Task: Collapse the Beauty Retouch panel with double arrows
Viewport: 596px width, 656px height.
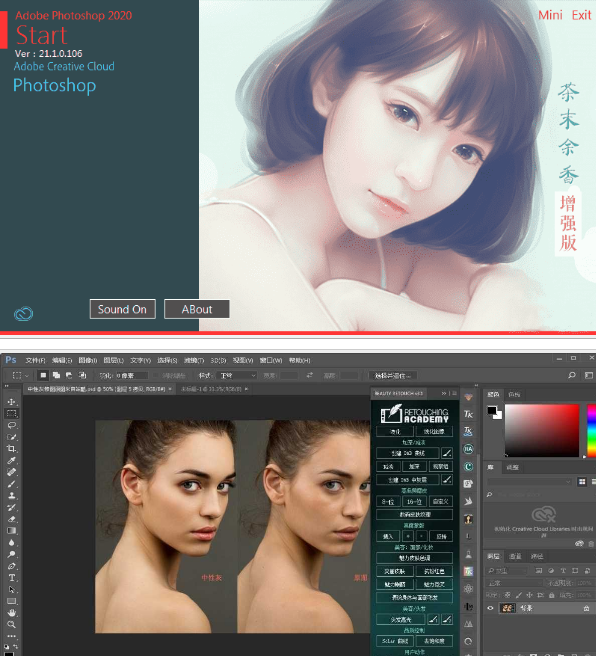Action: (x=444, y=393)
